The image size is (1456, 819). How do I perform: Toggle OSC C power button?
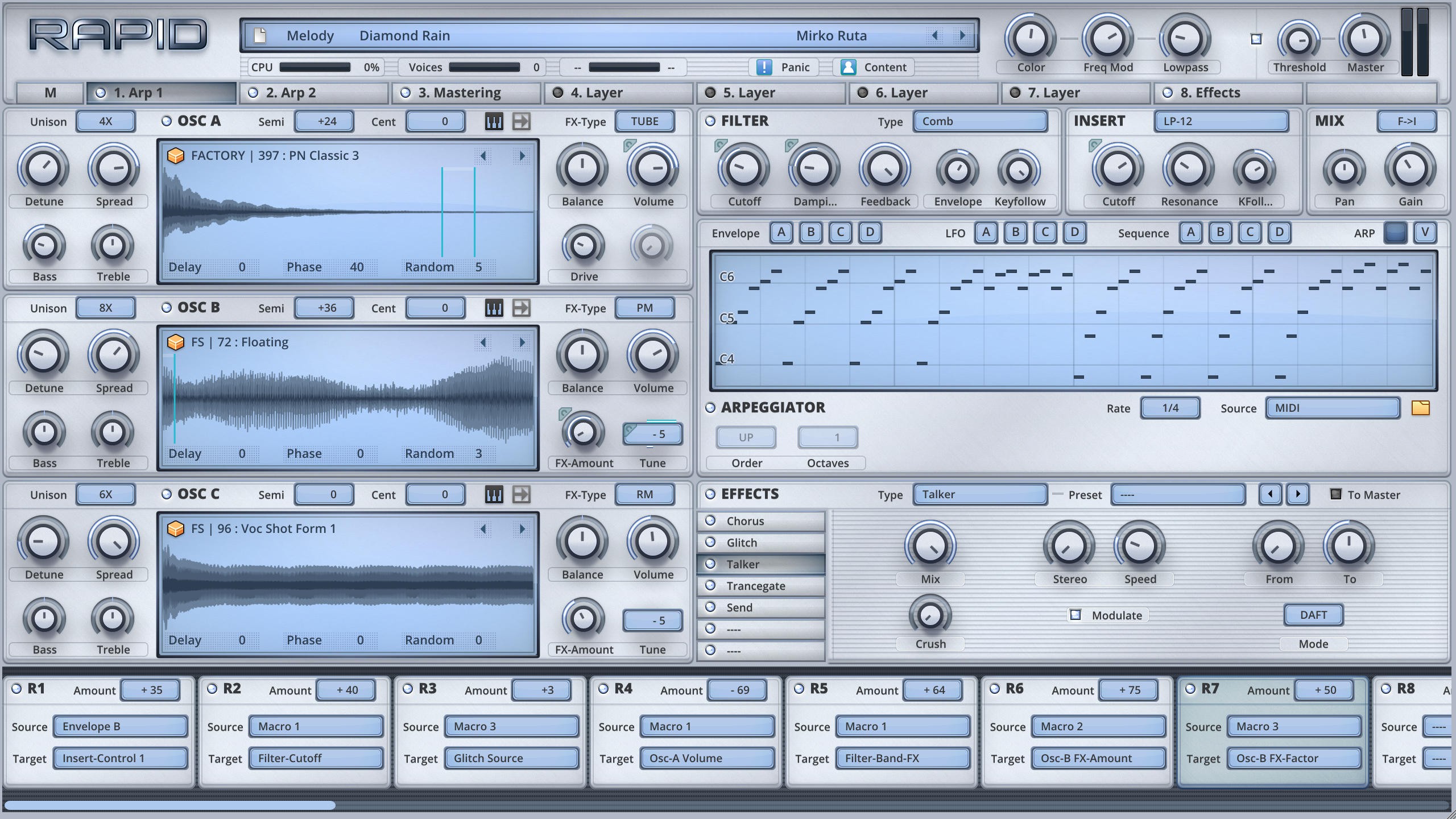(x=166, y=494)
